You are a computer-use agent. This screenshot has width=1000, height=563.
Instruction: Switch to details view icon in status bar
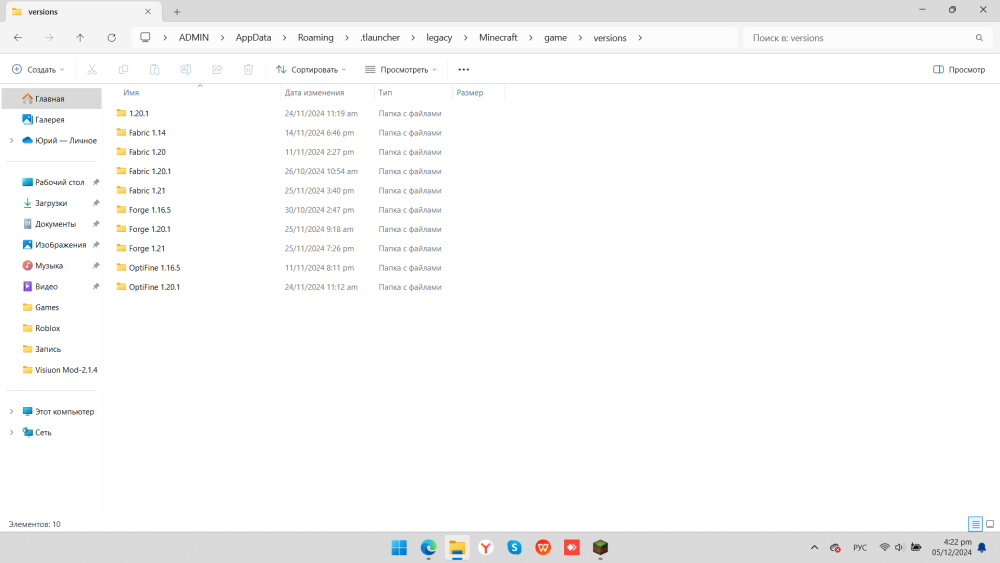click(x=975, y=524)
